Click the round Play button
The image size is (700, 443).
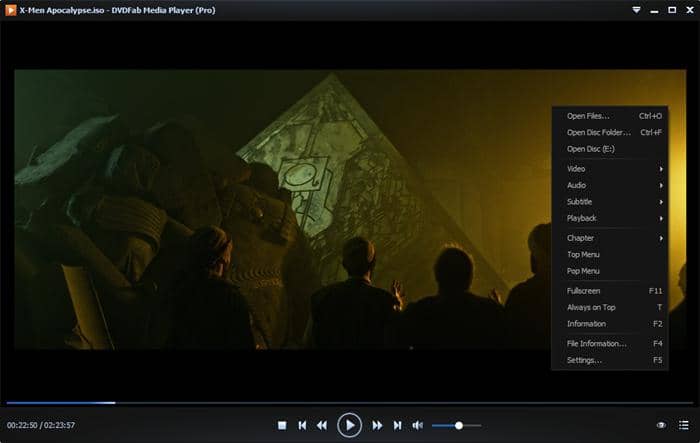click(349, 425)
